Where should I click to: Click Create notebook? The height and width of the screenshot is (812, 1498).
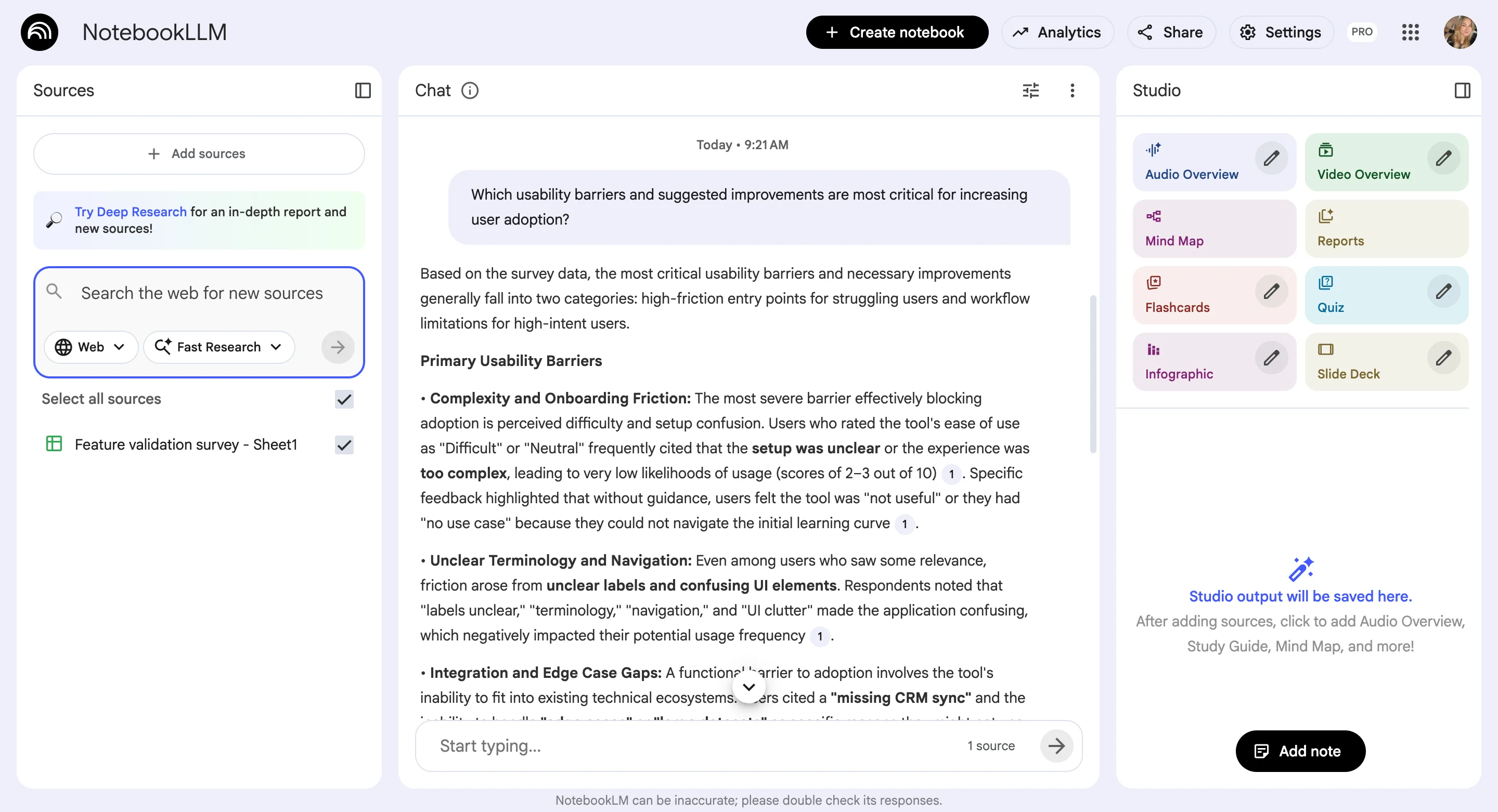pos(896,32)
